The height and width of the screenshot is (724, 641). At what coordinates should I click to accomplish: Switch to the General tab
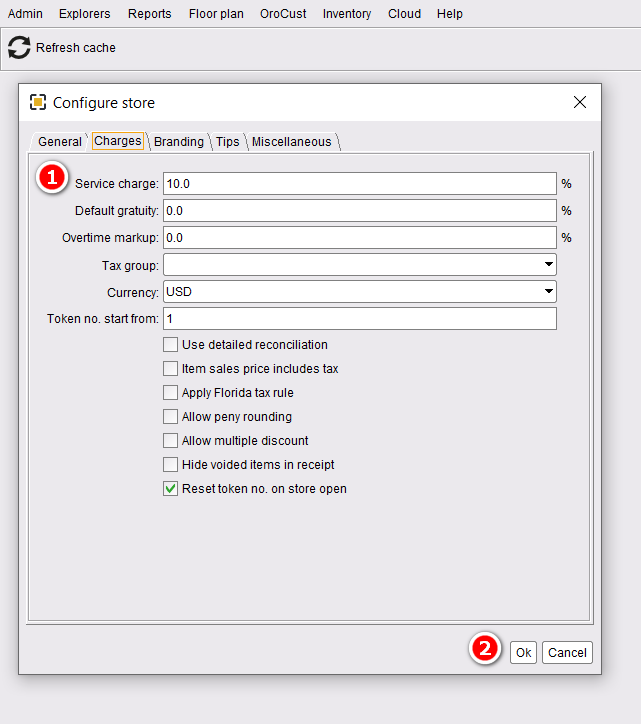pos(60,142)
